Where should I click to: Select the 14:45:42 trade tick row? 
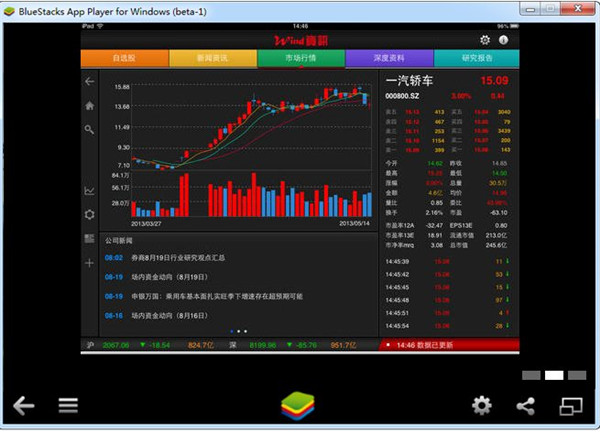(448, 274)
